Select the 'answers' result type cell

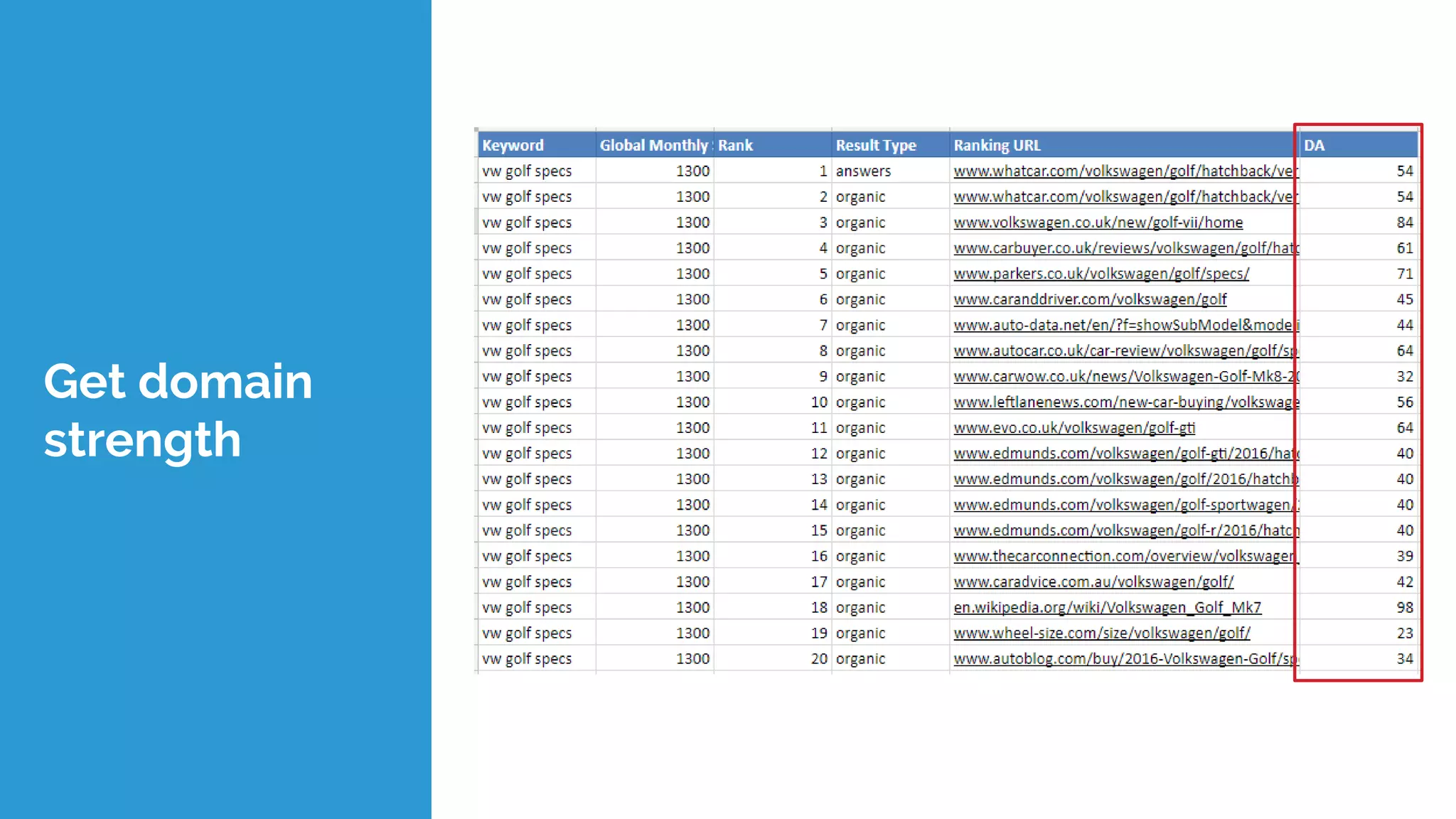[891, 171]
